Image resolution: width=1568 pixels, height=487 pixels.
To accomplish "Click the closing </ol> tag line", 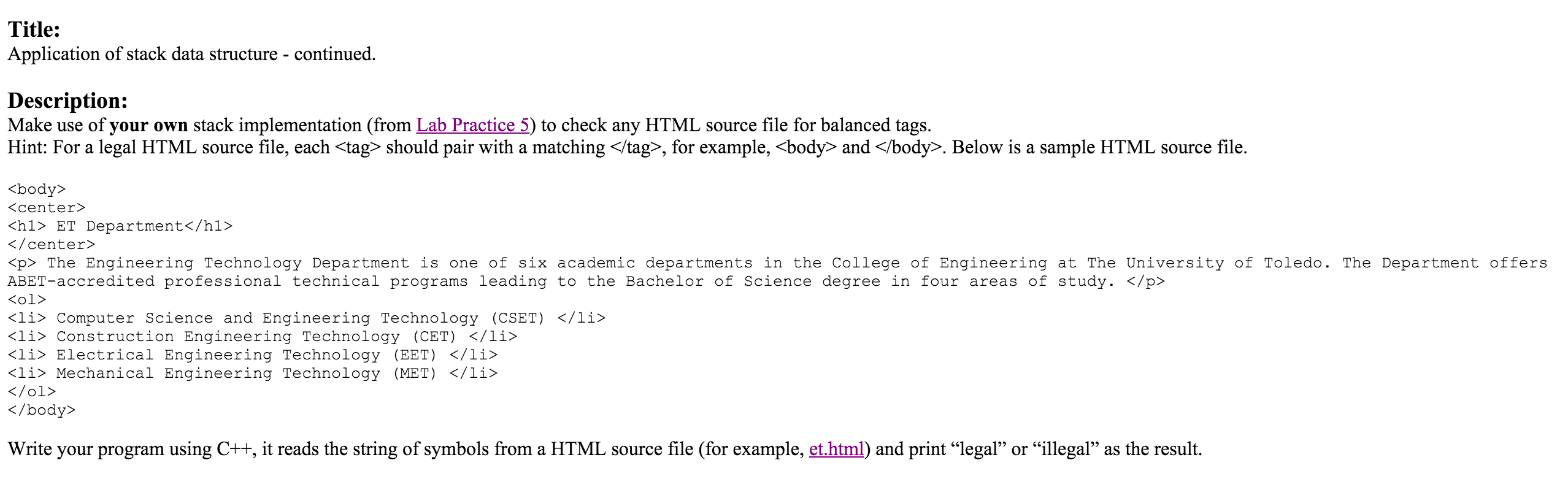I will click(x=32, y=392).
